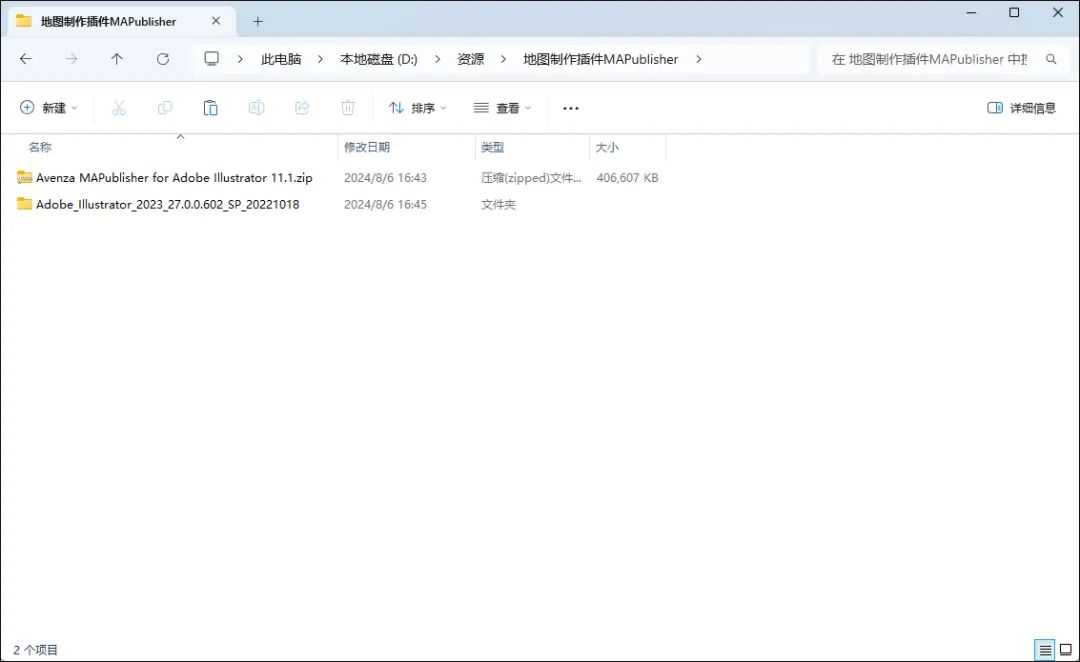Open the three-dots more options menu
The image size is (1080, 662).
[570, 108]
